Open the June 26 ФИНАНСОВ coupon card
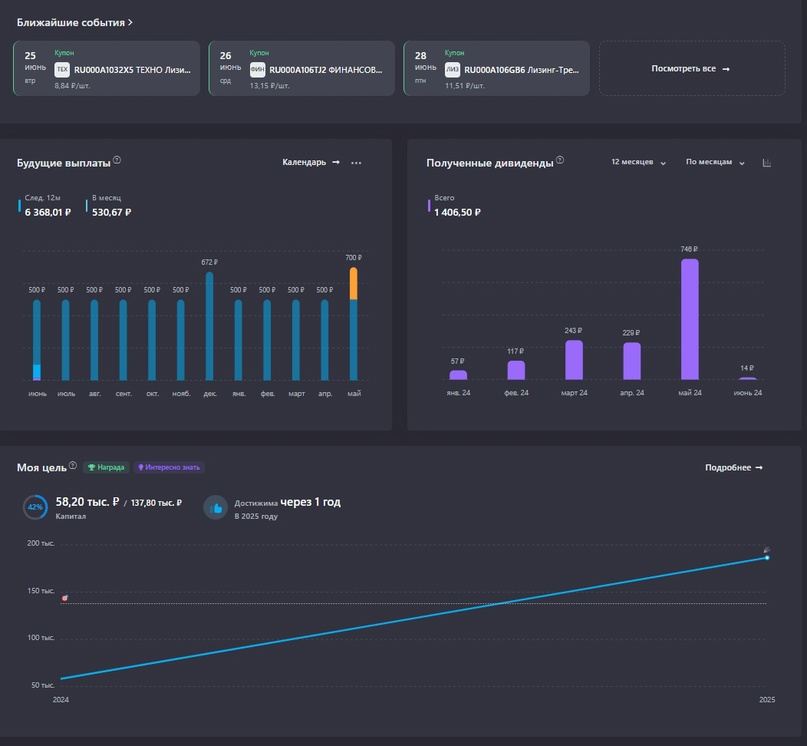This screenshot has width=807, height=746. coord(301,69)
